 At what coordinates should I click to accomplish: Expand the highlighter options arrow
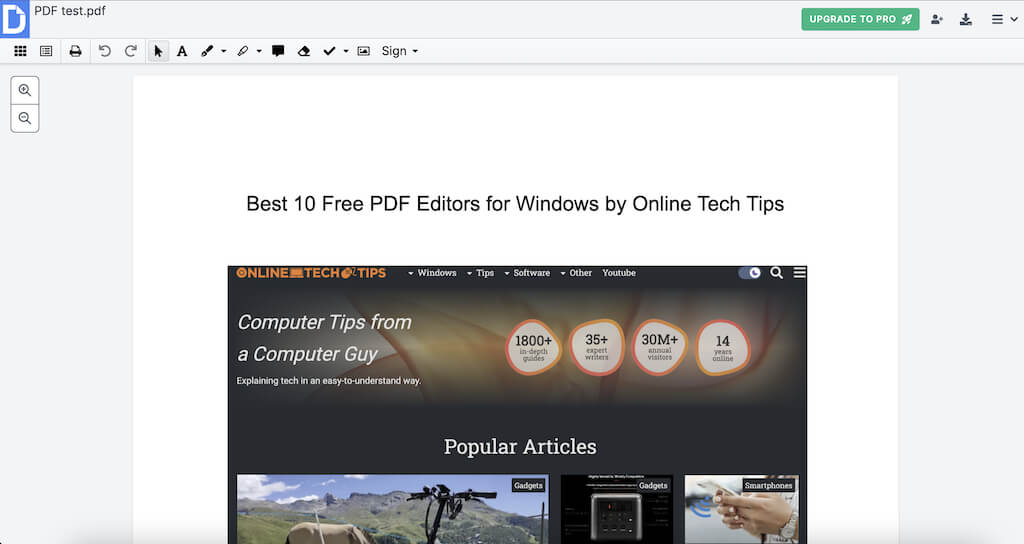pos(259,51)
